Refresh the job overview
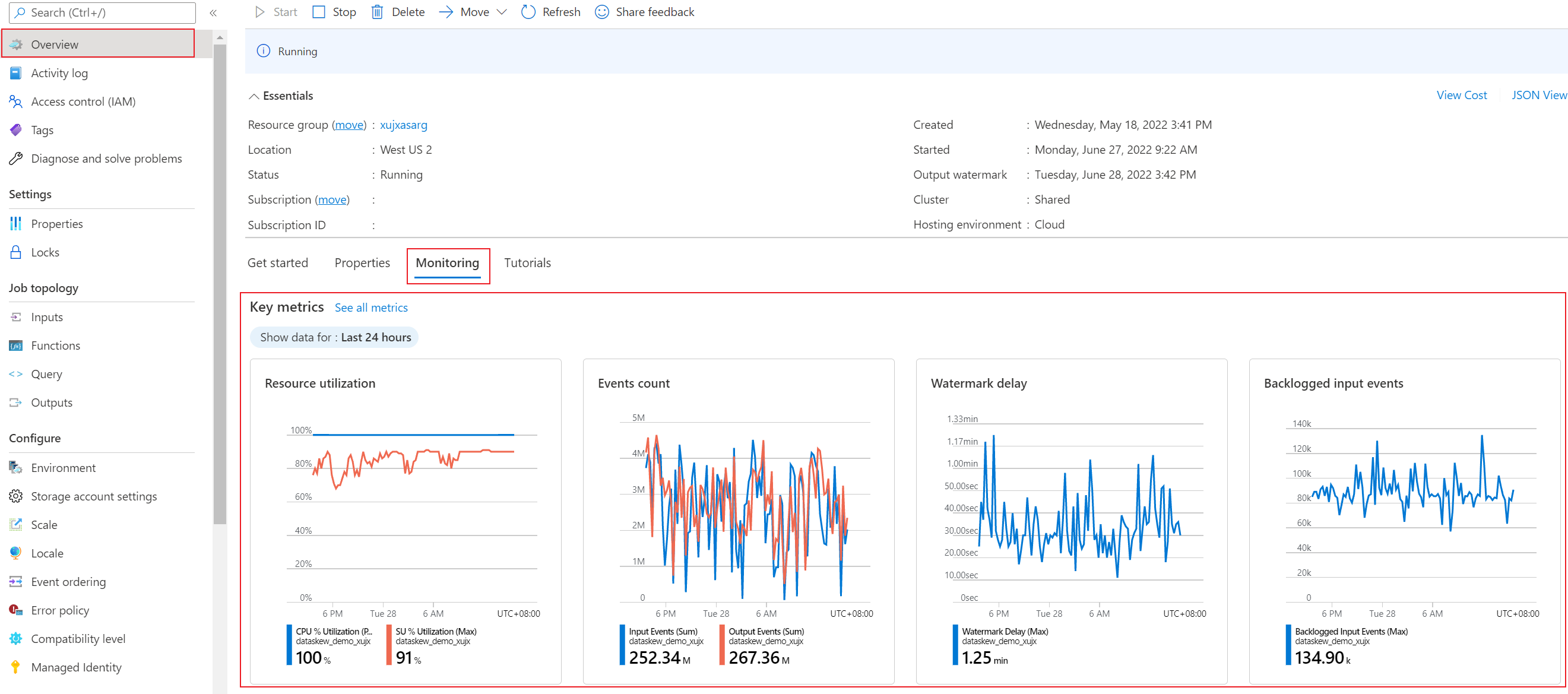 tap(550, 11)
